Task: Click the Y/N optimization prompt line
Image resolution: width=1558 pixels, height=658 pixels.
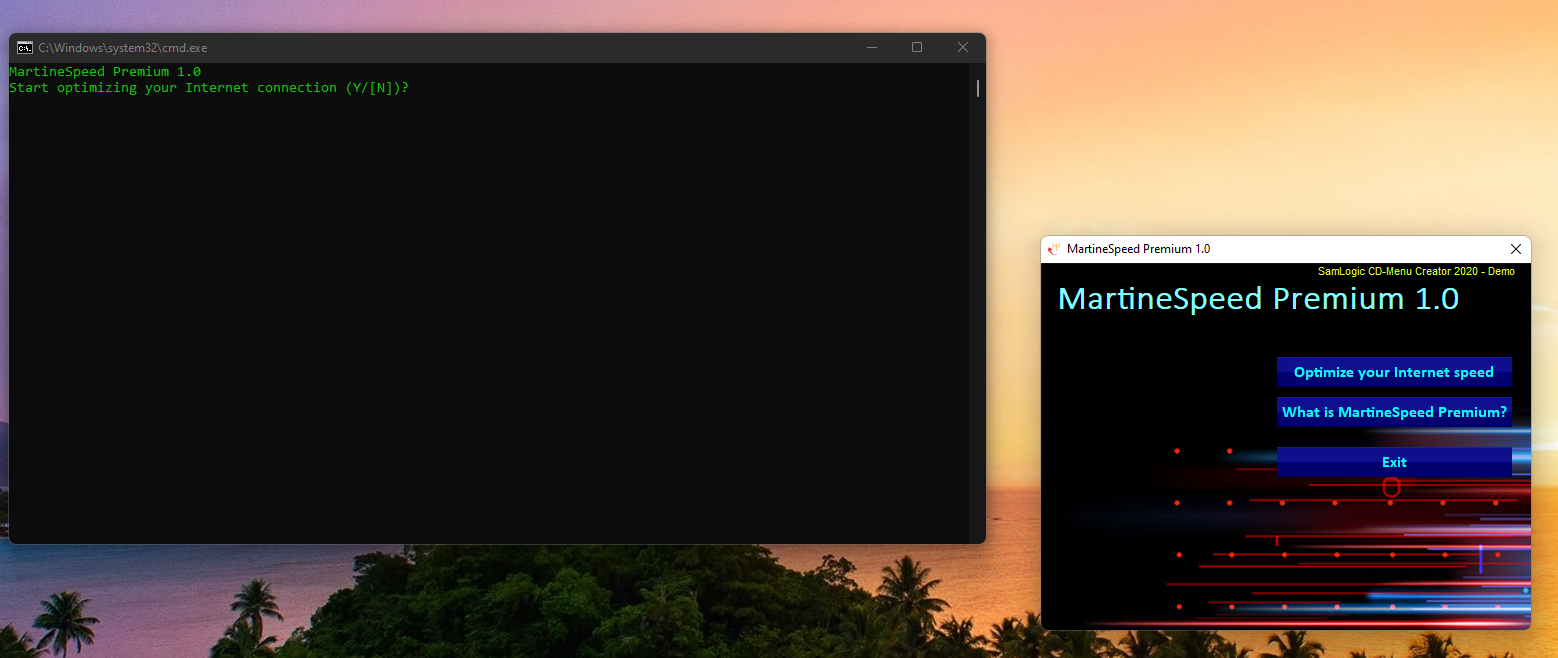Action: pyautogui.click(x=208, y=87)
